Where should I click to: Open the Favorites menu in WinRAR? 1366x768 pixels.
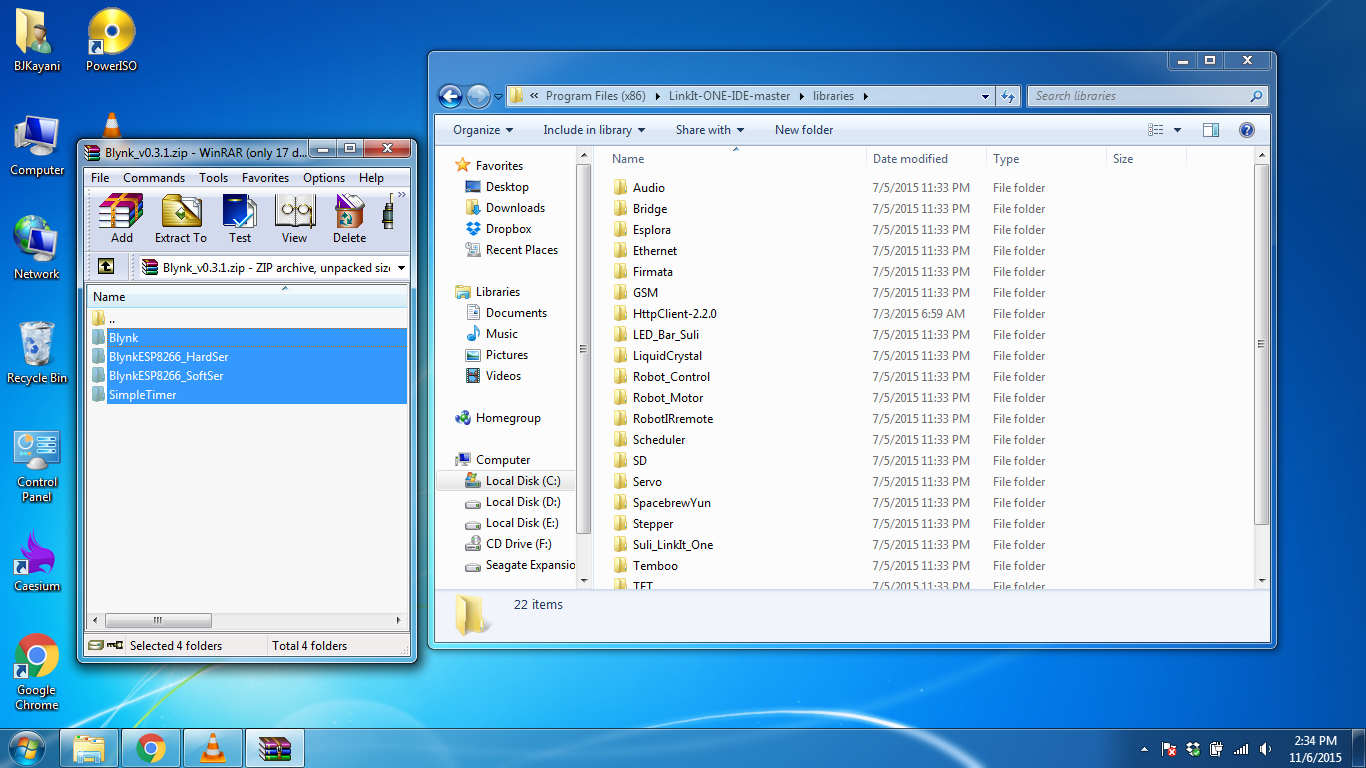click(x=265, y=178)
